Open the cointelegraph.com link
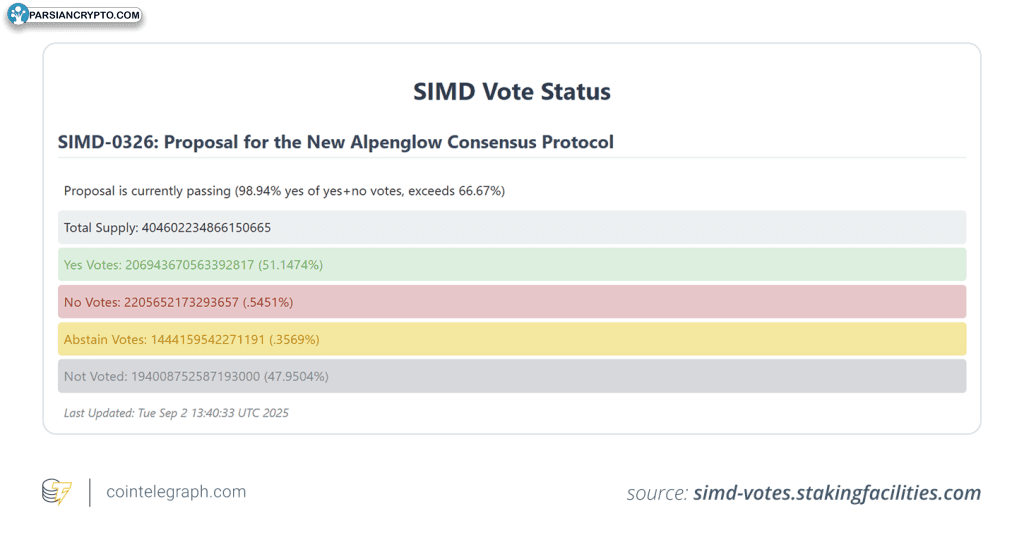Screen dimensions: 1024x547 [x=176, y=492]
